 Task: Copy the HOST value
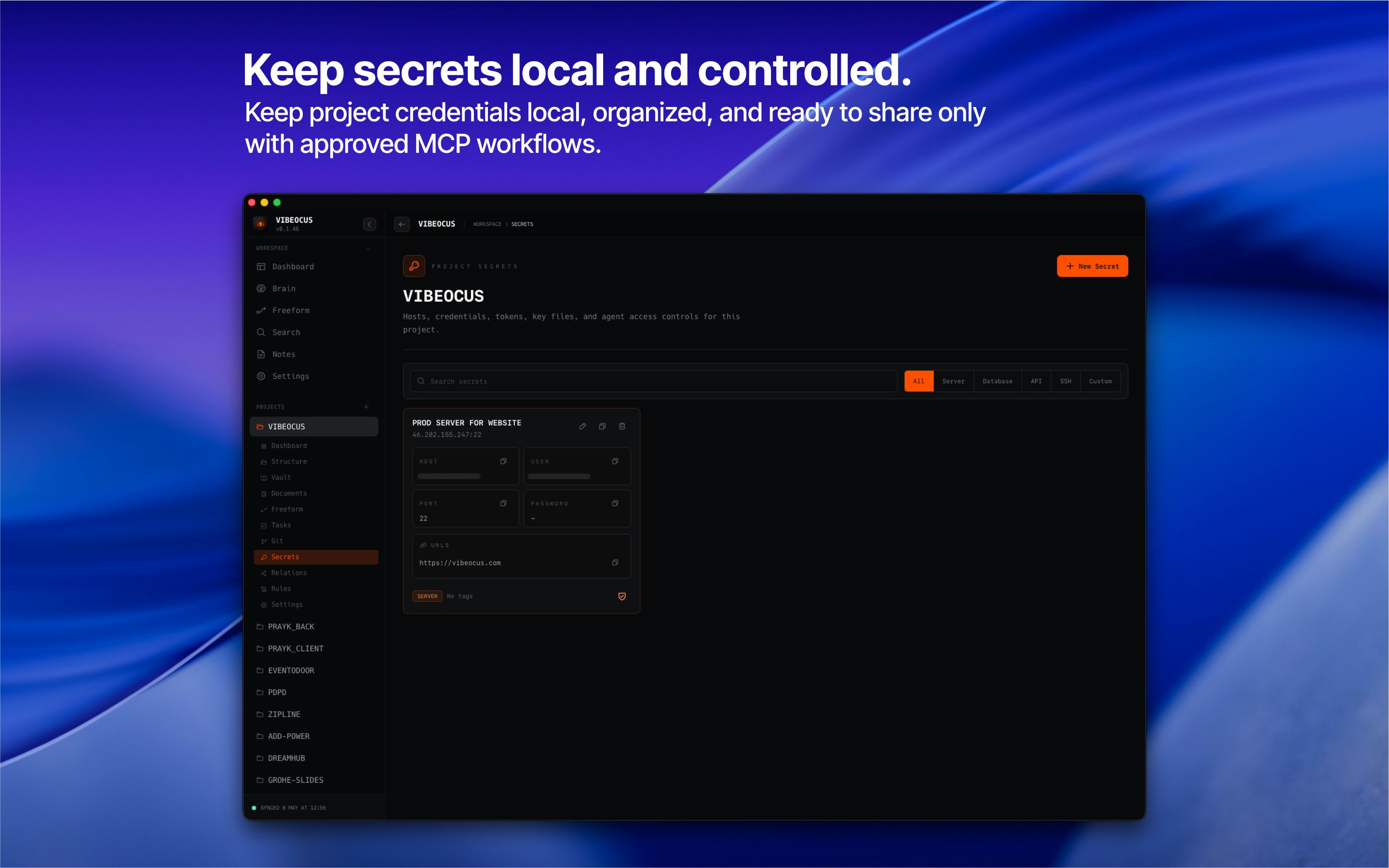[503, 461]
